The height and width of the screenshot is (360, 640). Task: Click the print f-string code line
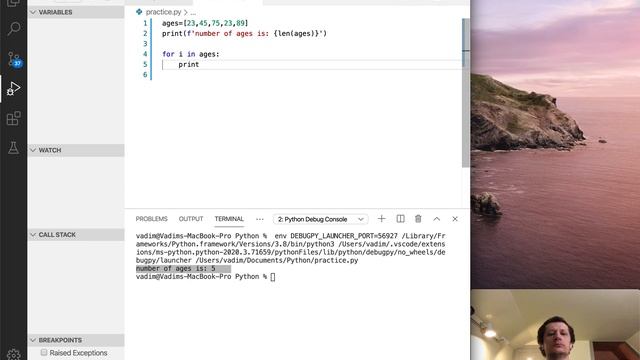coord(244,33)
